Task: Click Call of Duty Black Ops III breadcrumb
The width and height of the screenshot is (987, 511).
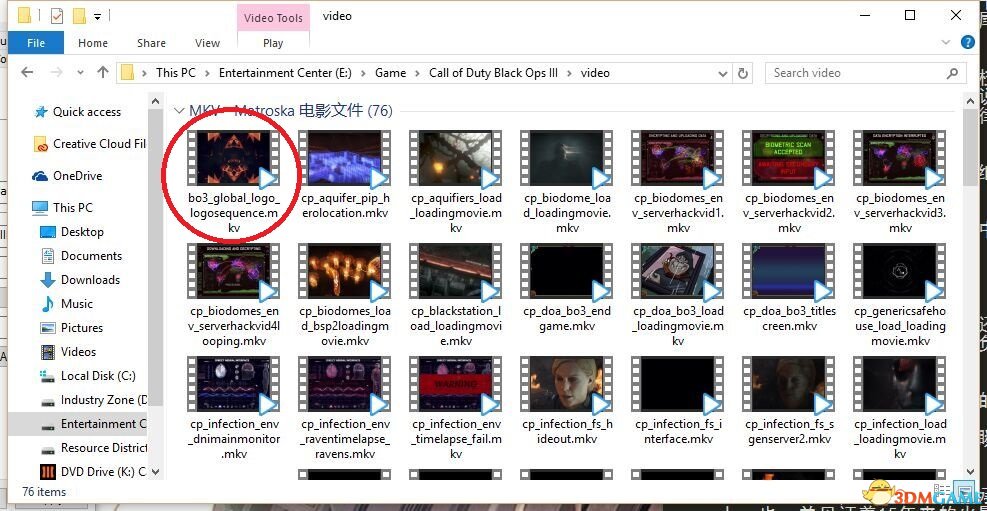Action: (x=494, y=73)
